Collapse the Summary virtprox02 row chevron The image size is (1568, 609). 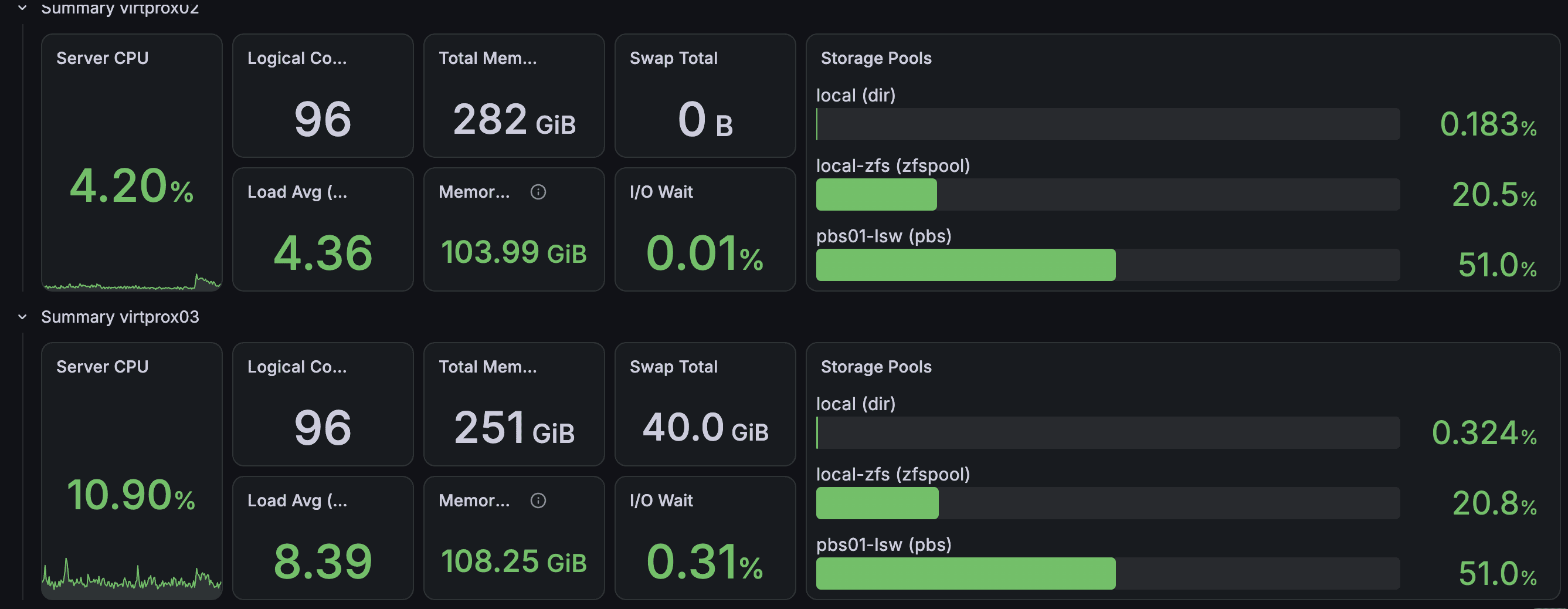22,8
